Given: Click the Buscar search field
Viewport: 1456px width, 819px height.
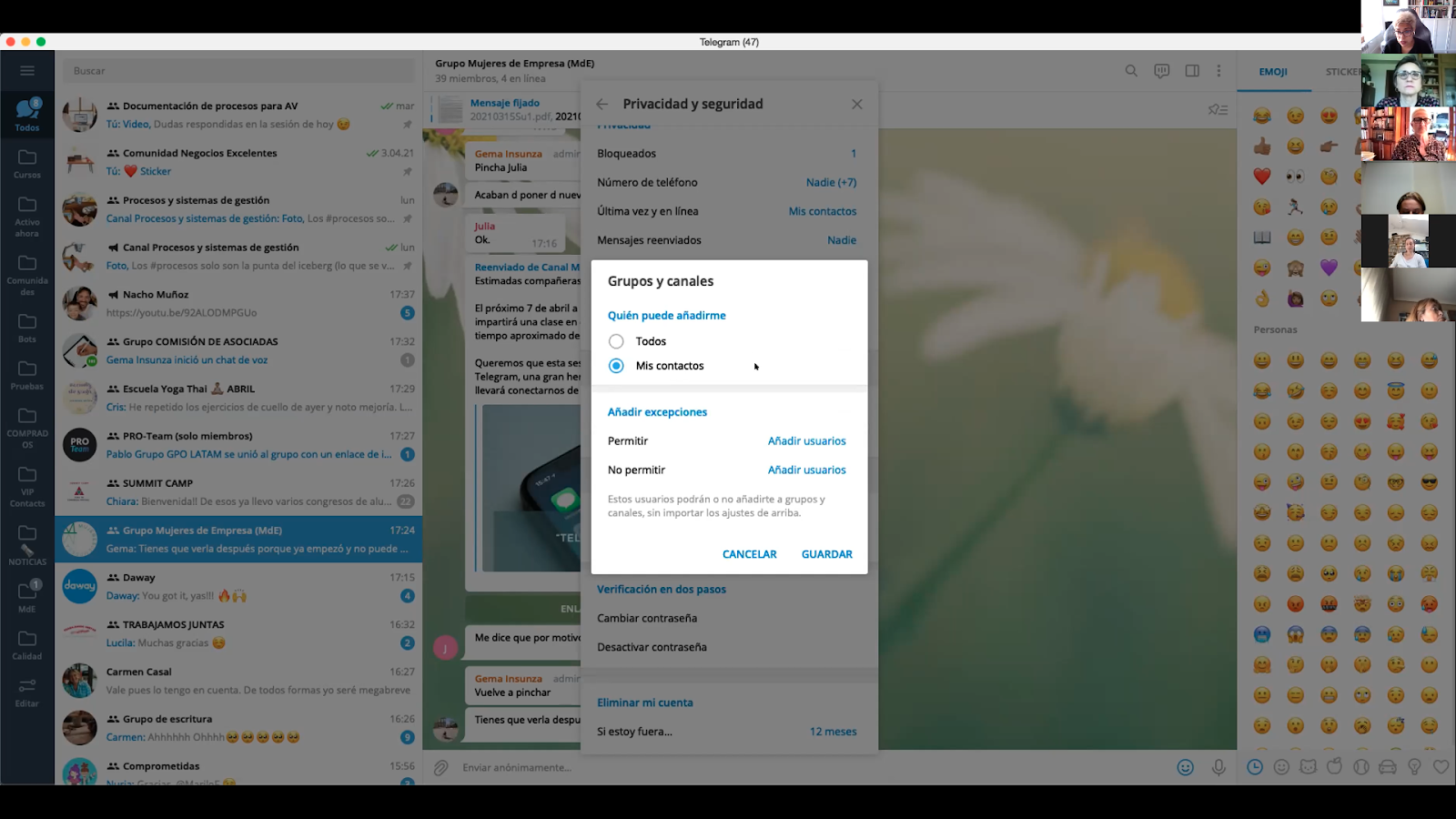Looking at the screenshot, I should [x=238, y=71].
